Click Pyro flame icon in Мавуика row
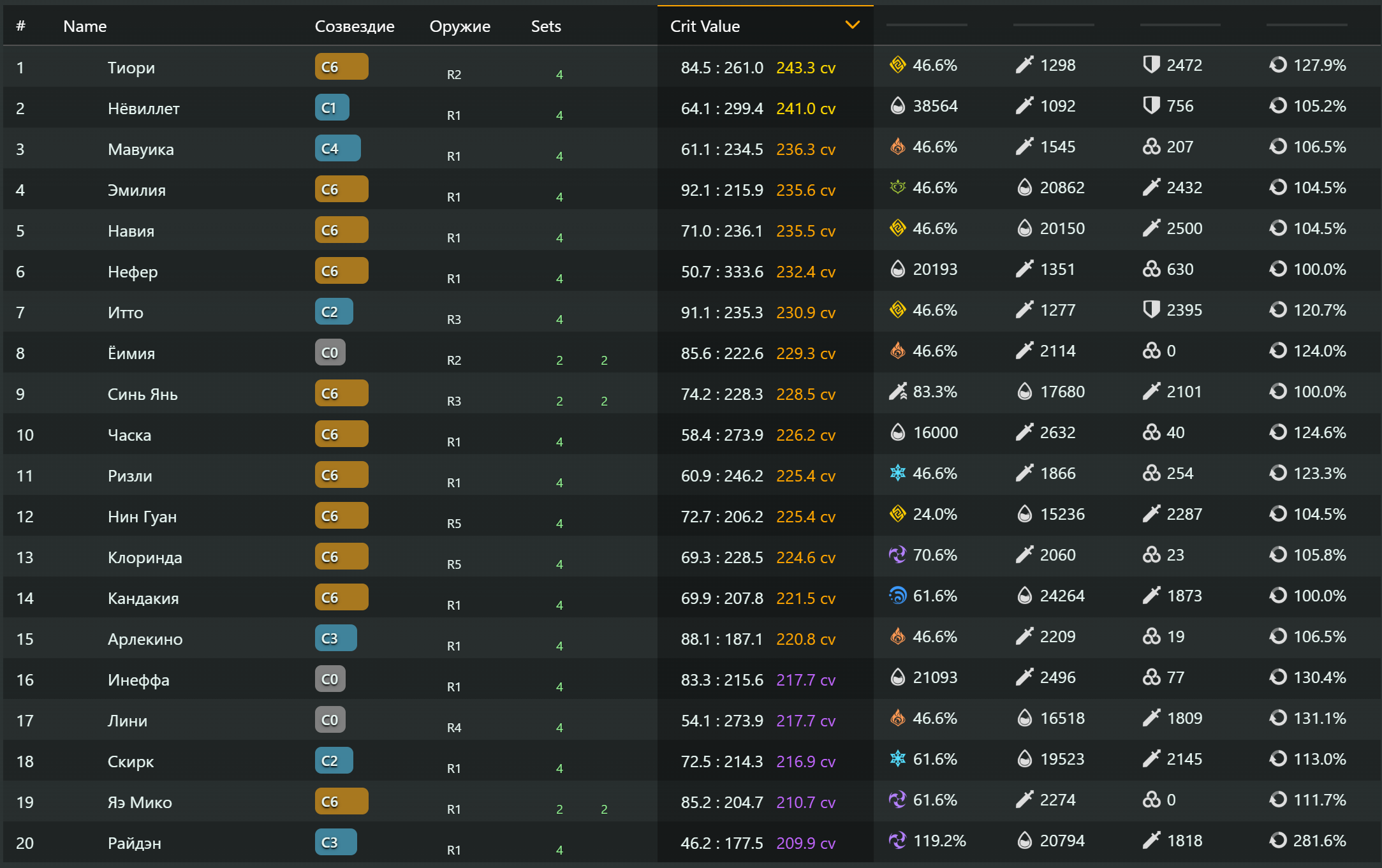1382x868 pixels. tap(897, 147)
